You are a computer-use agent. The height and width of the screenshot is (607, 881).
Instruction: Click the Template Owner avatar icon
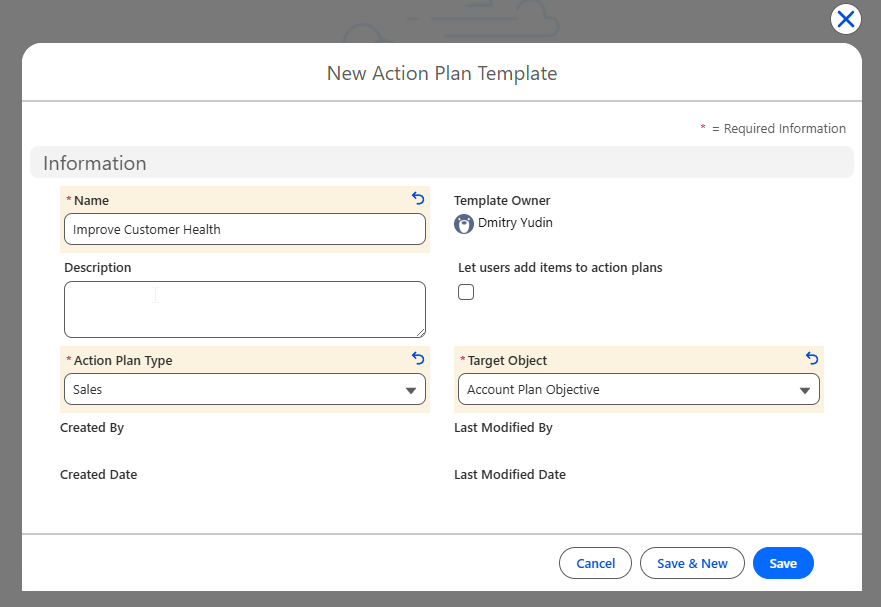click(x=464, y=224)
